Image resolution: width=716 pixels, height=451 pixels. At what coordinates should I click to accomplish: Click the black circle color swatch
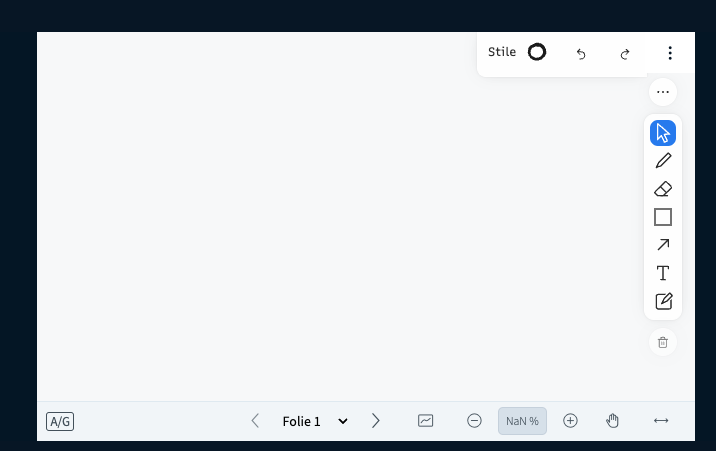(537, 52)
